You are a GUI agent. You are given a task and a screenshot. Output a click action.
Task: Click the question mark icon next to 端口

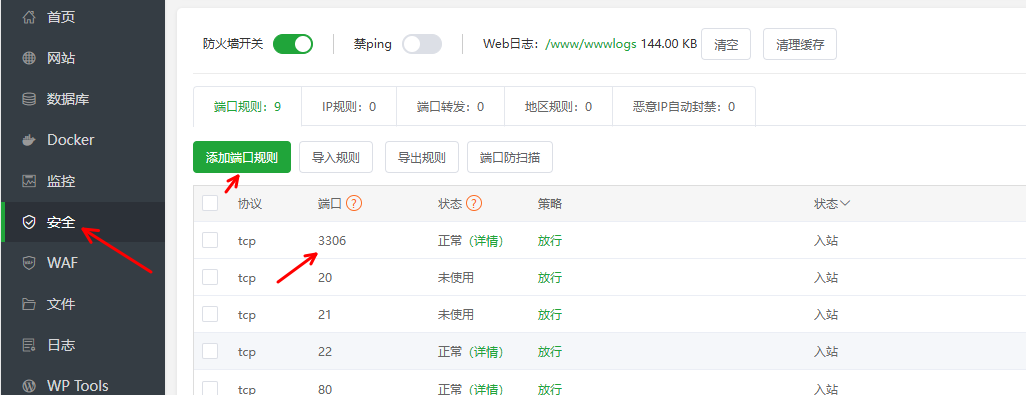tap(354, 203)
